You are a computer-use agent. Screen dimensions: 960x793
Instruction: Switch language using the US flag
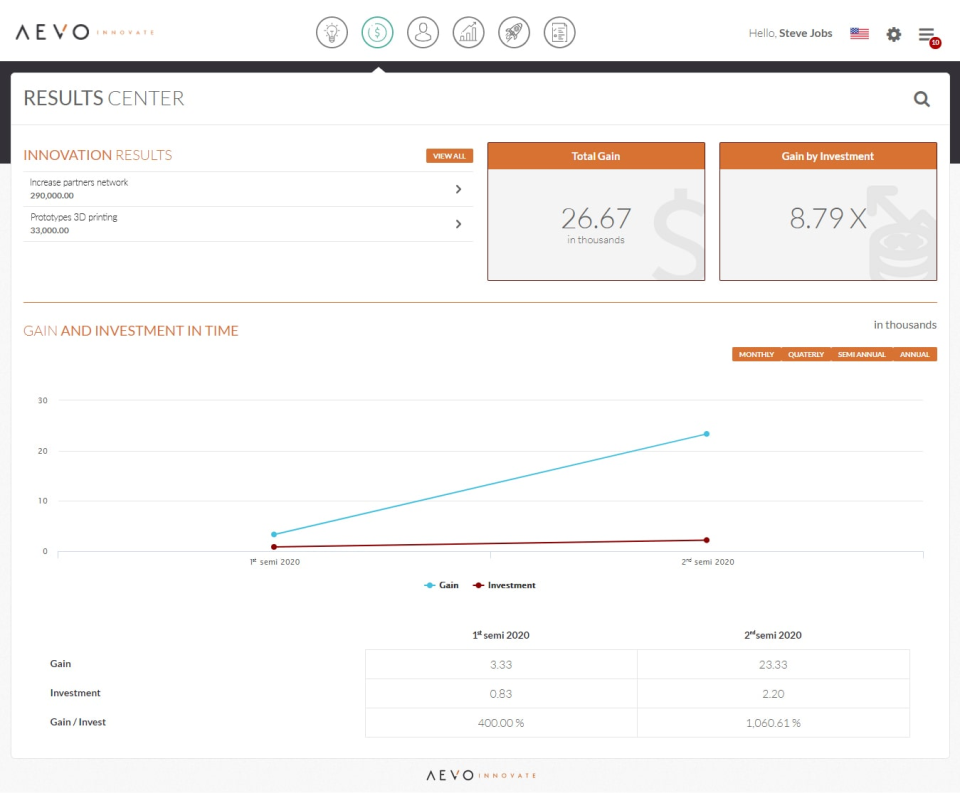858,33
